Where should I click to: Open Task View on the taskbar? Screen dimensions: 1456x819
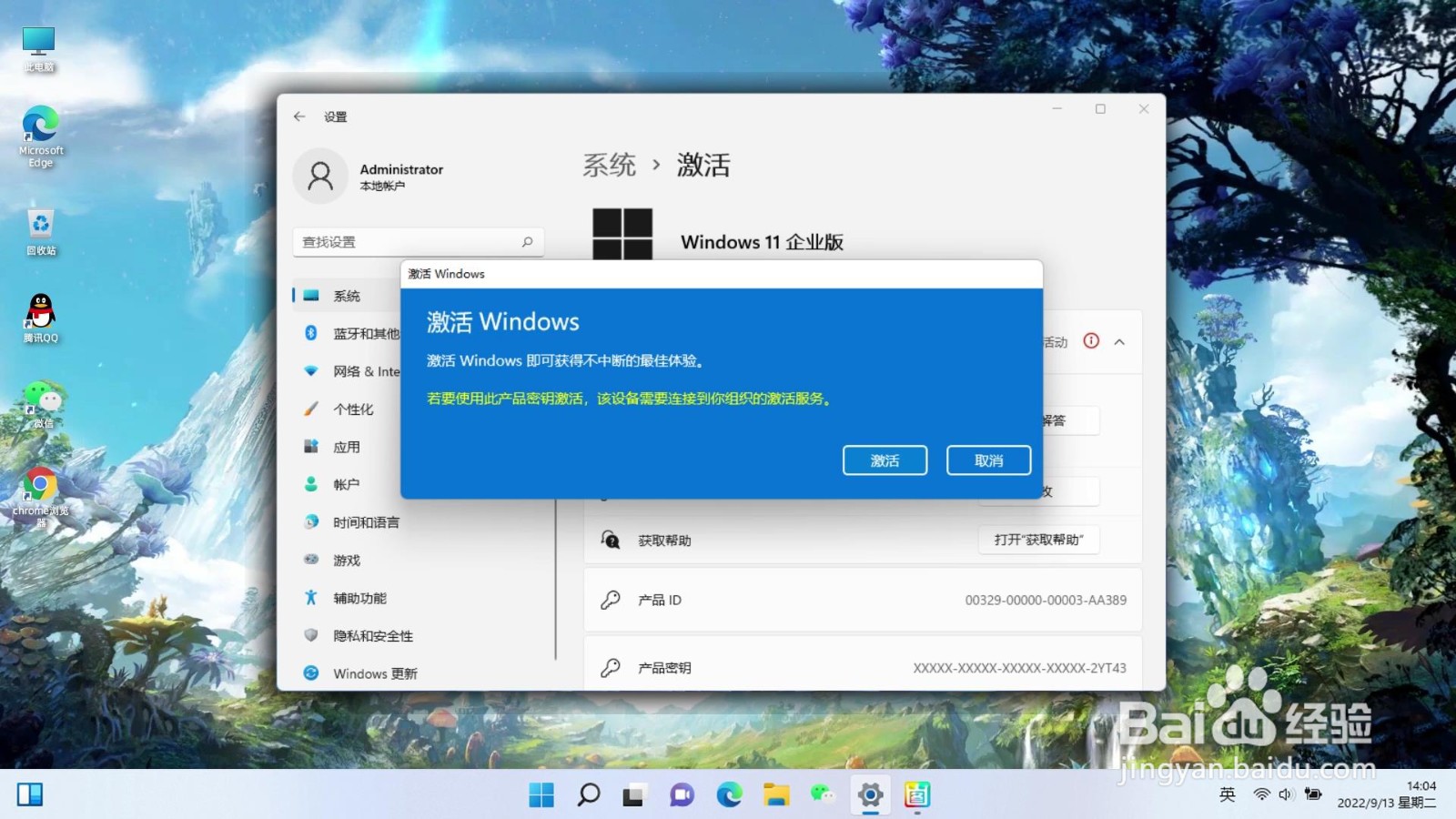click(634, 794)
